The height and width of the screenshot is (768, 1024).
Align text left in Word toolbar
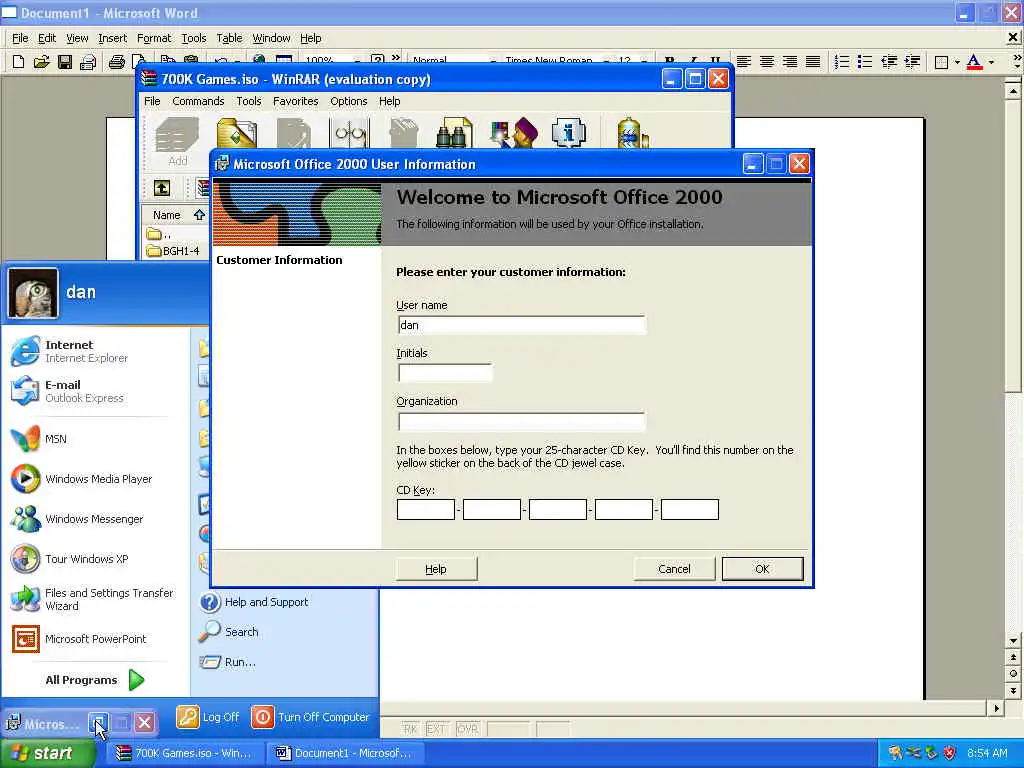pyautogui.click(x=744, y=62)
